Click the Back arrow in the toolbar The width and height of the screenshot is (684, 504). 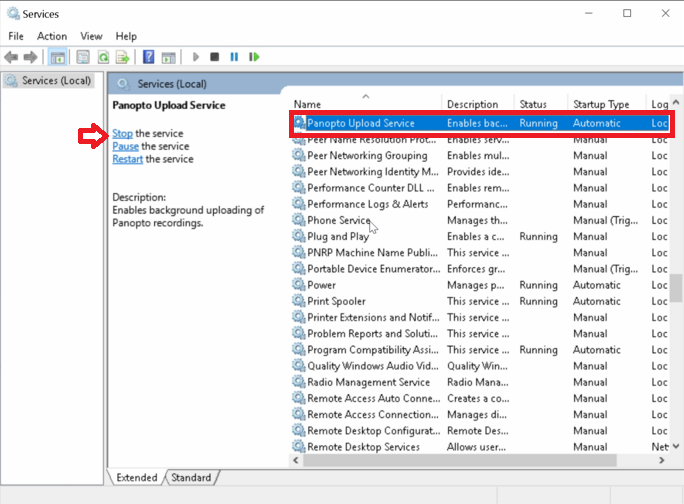pos(12,57)
